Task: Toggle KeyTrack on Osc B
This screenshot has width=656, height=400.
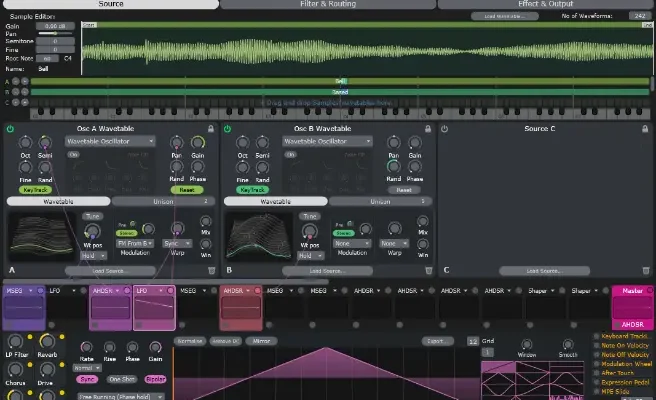Action: click(252, 189)
